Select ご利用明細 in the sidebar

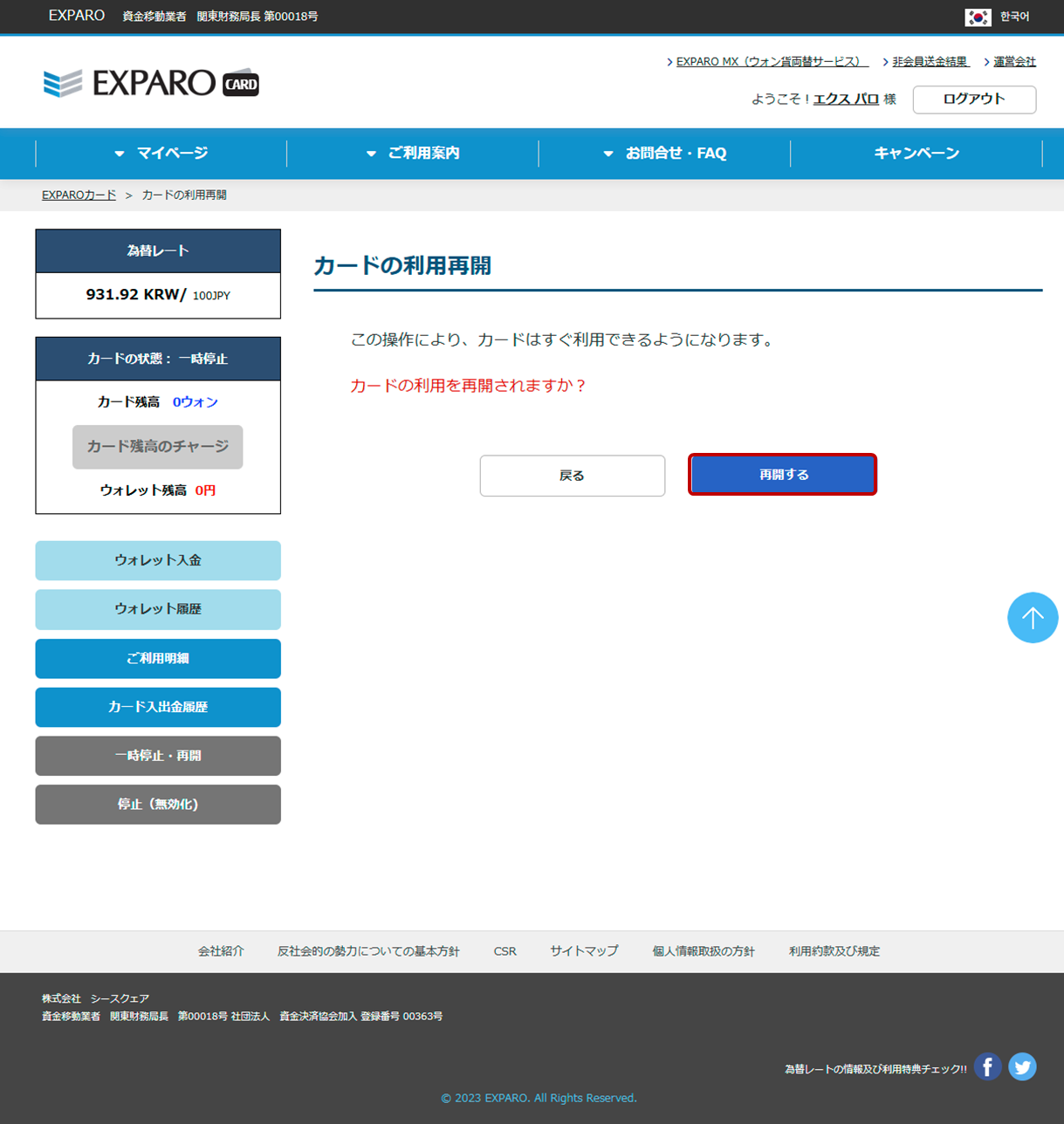(158, 658)
